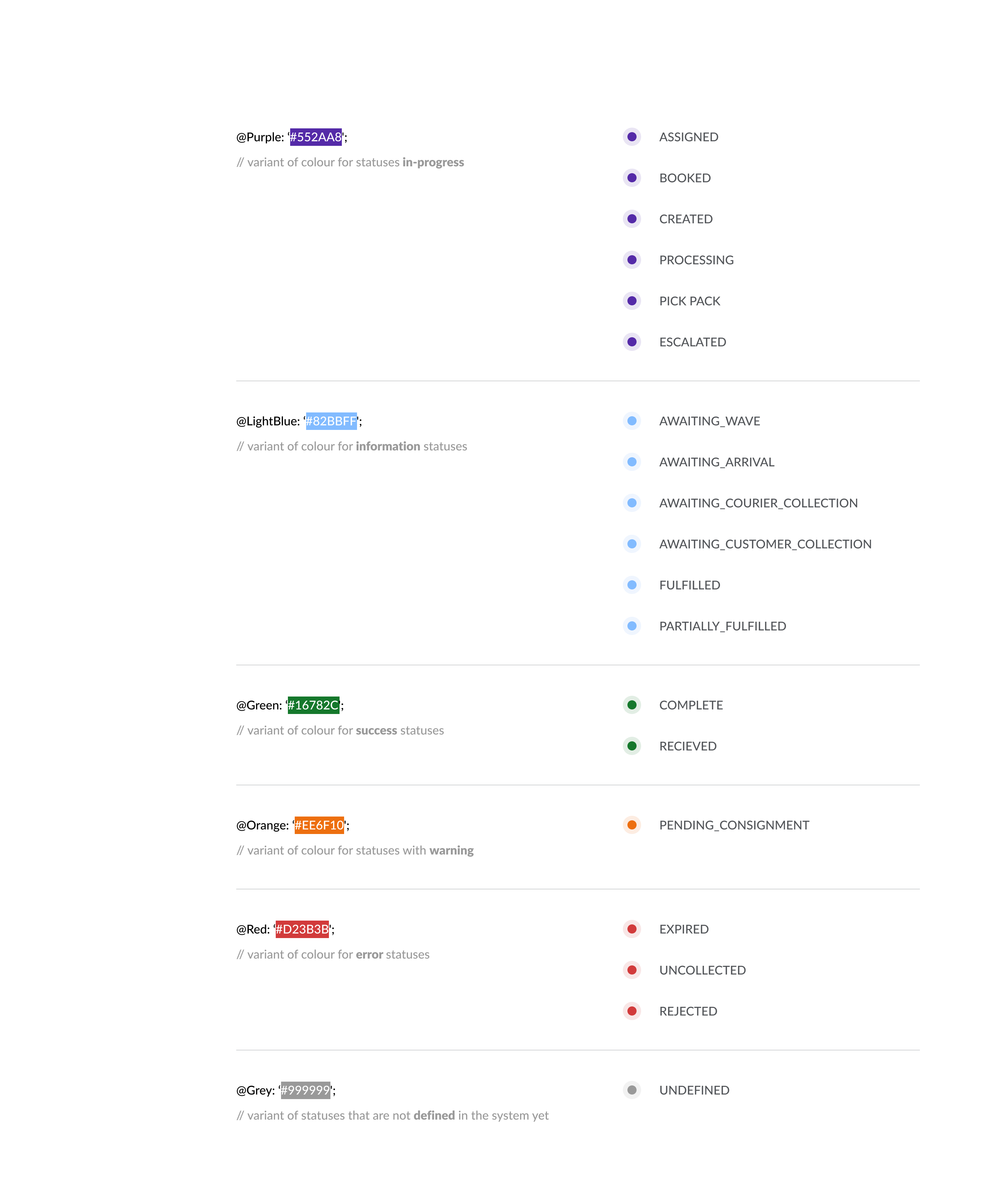
Task: Select the light blue #82BBFF swatch
Action: coord(331,421)
